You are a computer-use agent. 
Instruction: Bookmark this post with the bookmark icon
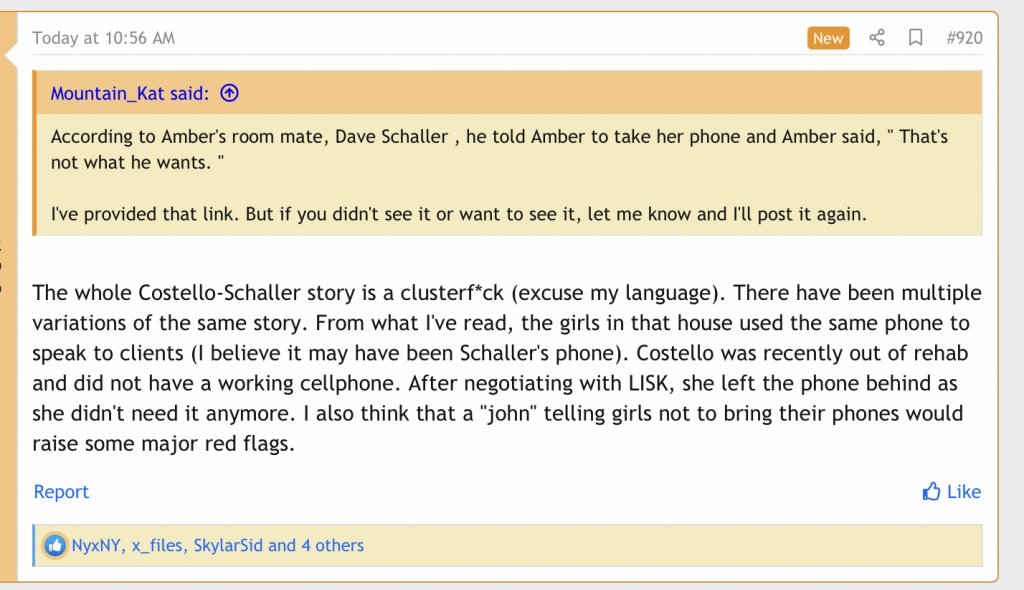click(x=915, y=38)
